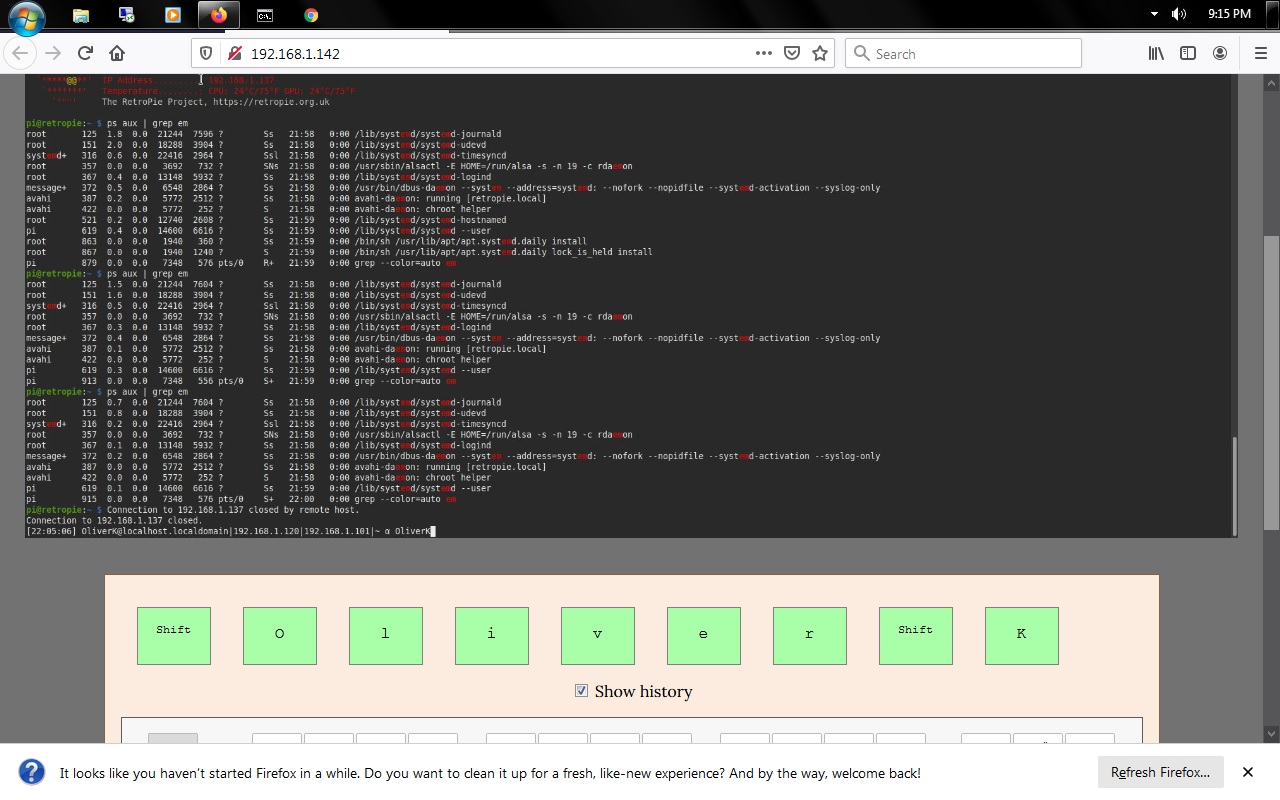The height and width of the screenshot is (800, 1280).
Task: Open the volume control in system tray
Action: 1179,14
